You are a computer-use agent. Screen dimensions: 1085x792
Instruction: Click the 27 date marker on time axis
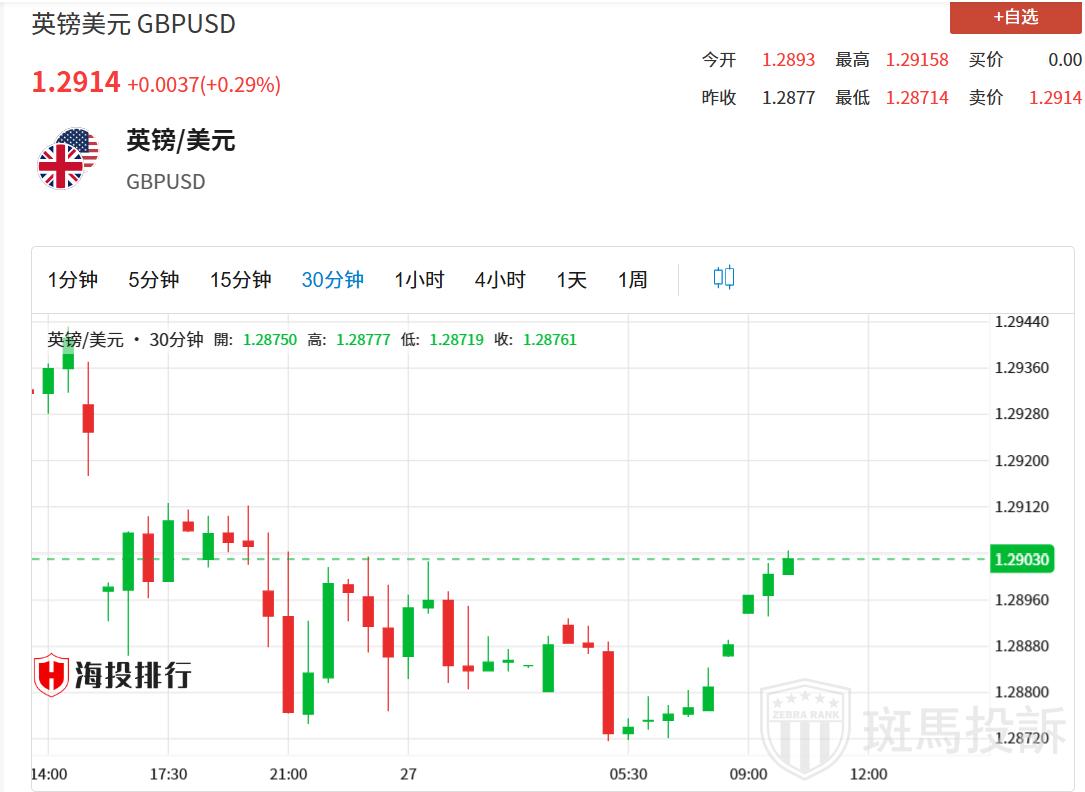click(x=407, y=774)
